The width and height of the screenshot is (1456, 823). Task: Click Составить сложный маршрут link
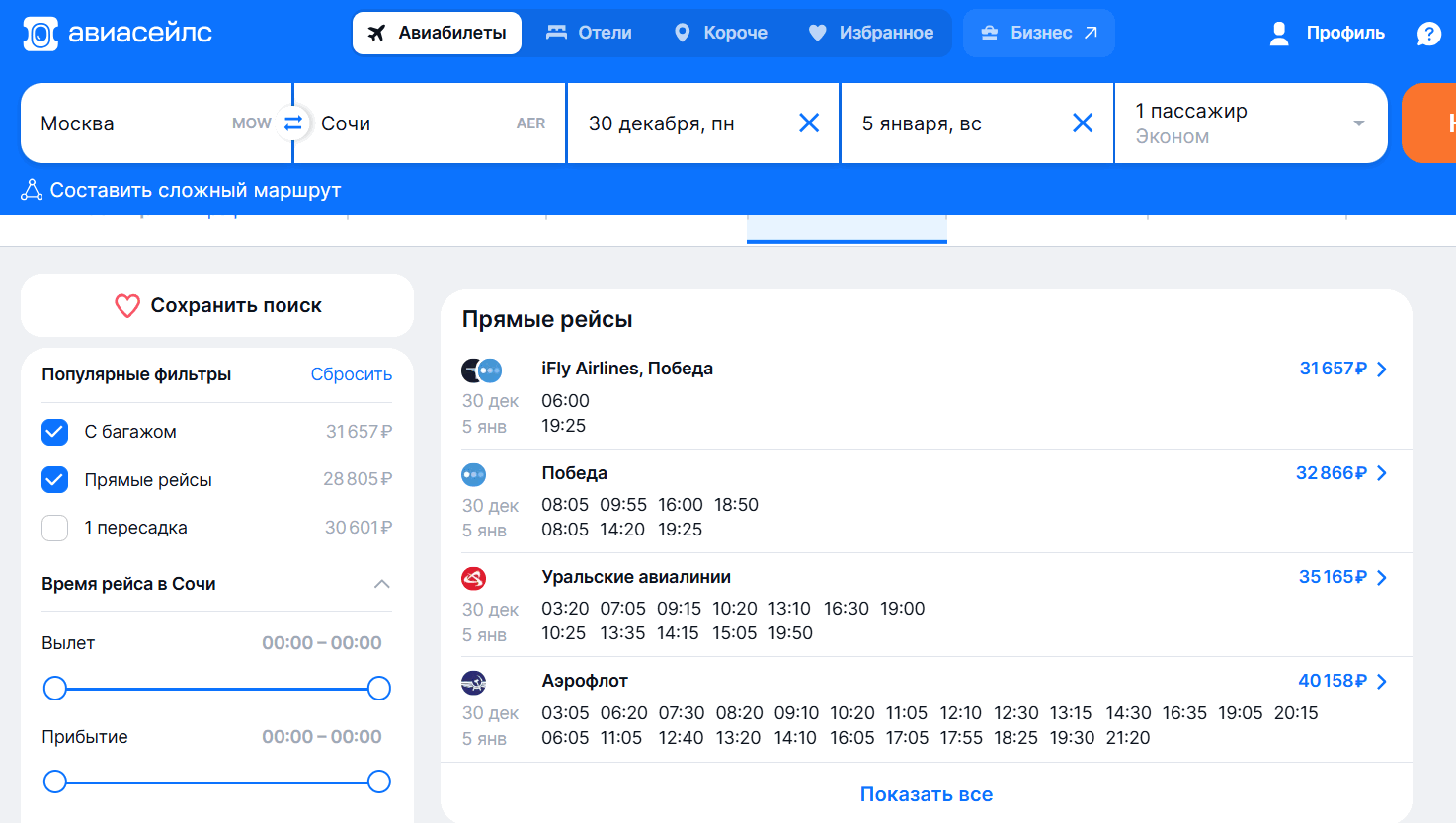point(196,190)
